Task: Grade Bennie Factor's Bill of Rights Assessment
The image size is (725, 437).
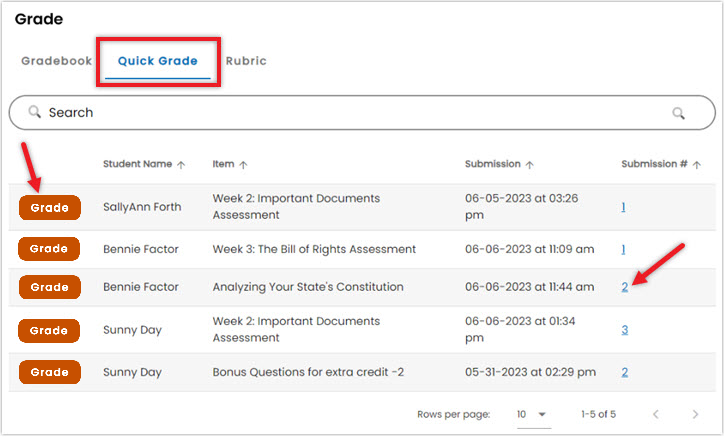Action: (49, 249)
